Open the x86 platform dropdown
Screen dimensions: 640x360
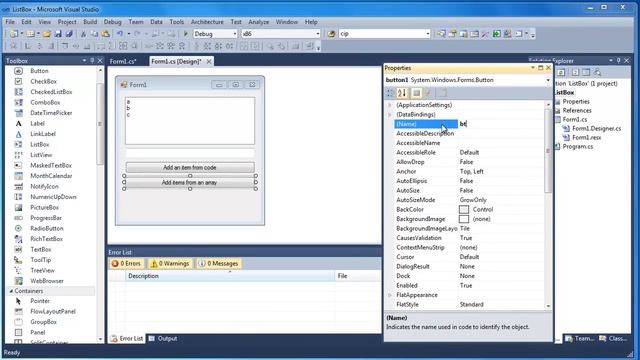pyautogui.click(x=318, y=34)
